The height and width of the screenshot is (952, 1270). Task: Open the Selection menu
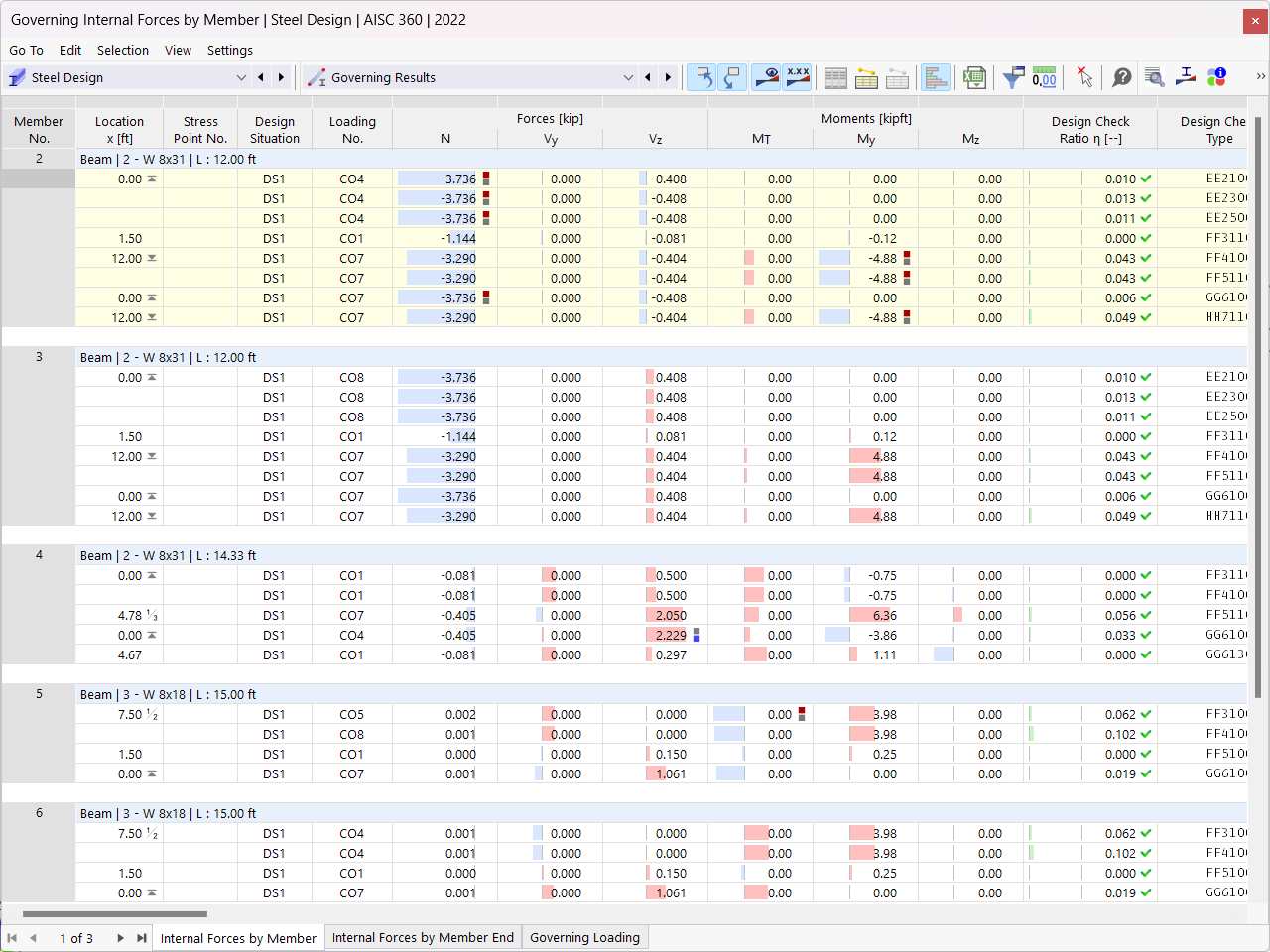click(x=123, y=50)
